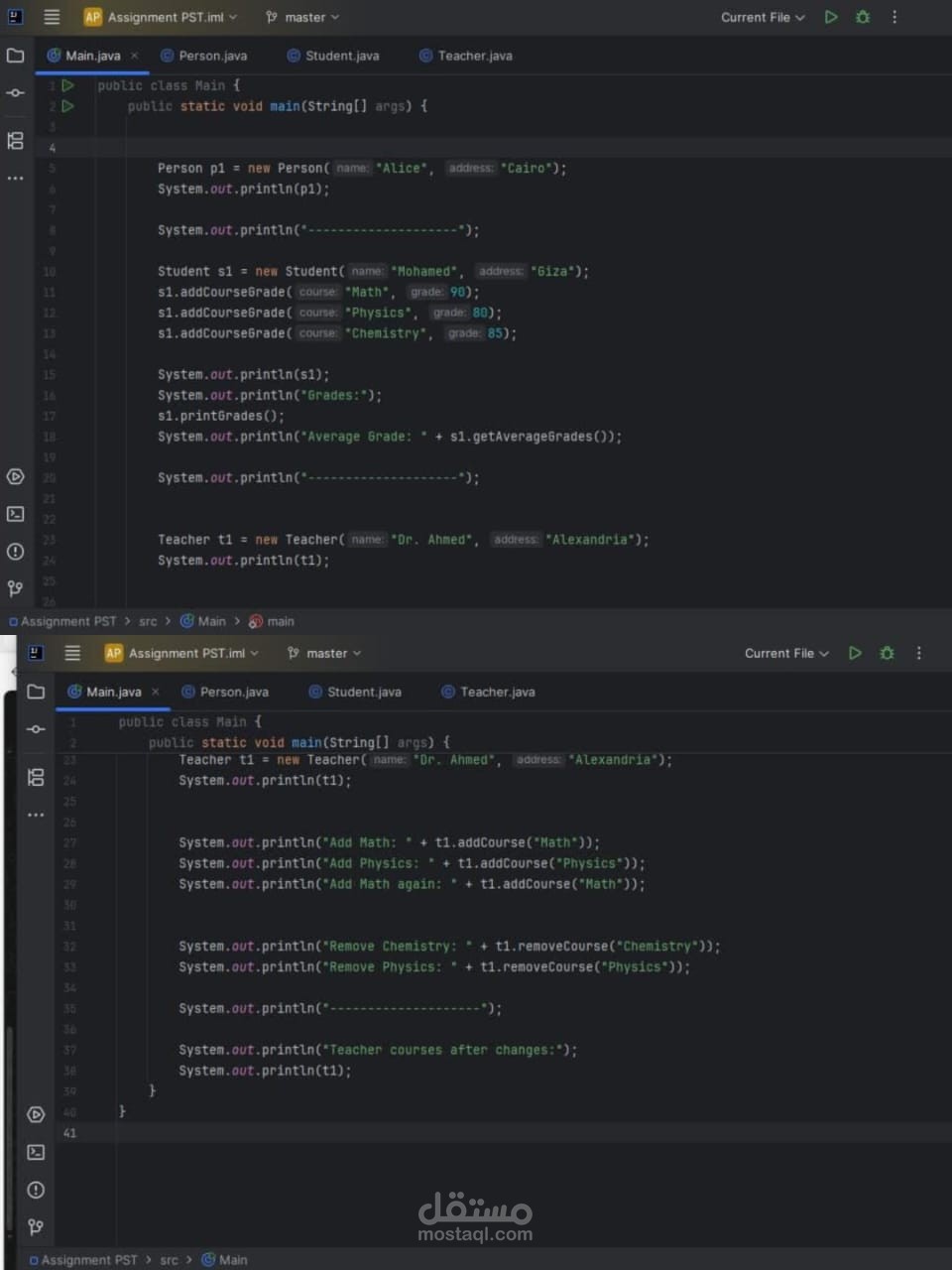952x1270 pixels.
Task: Open Project folder tool window, lower IDE sidebar
Action: click(36, 692)
